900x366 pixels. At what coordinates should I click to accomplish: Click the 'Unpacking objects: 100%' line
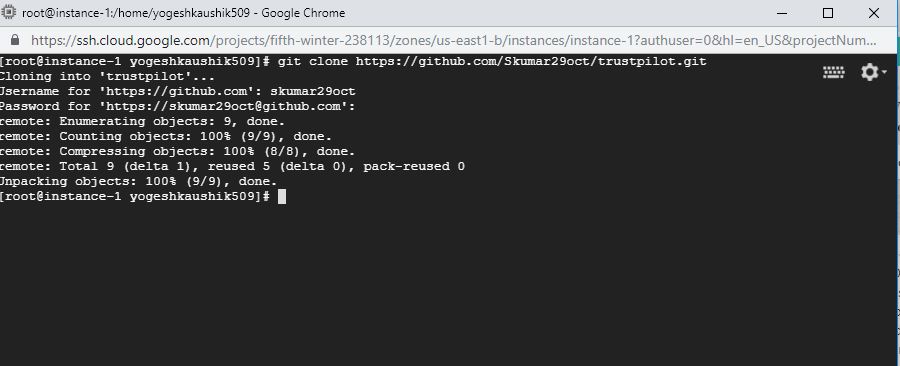138,181
